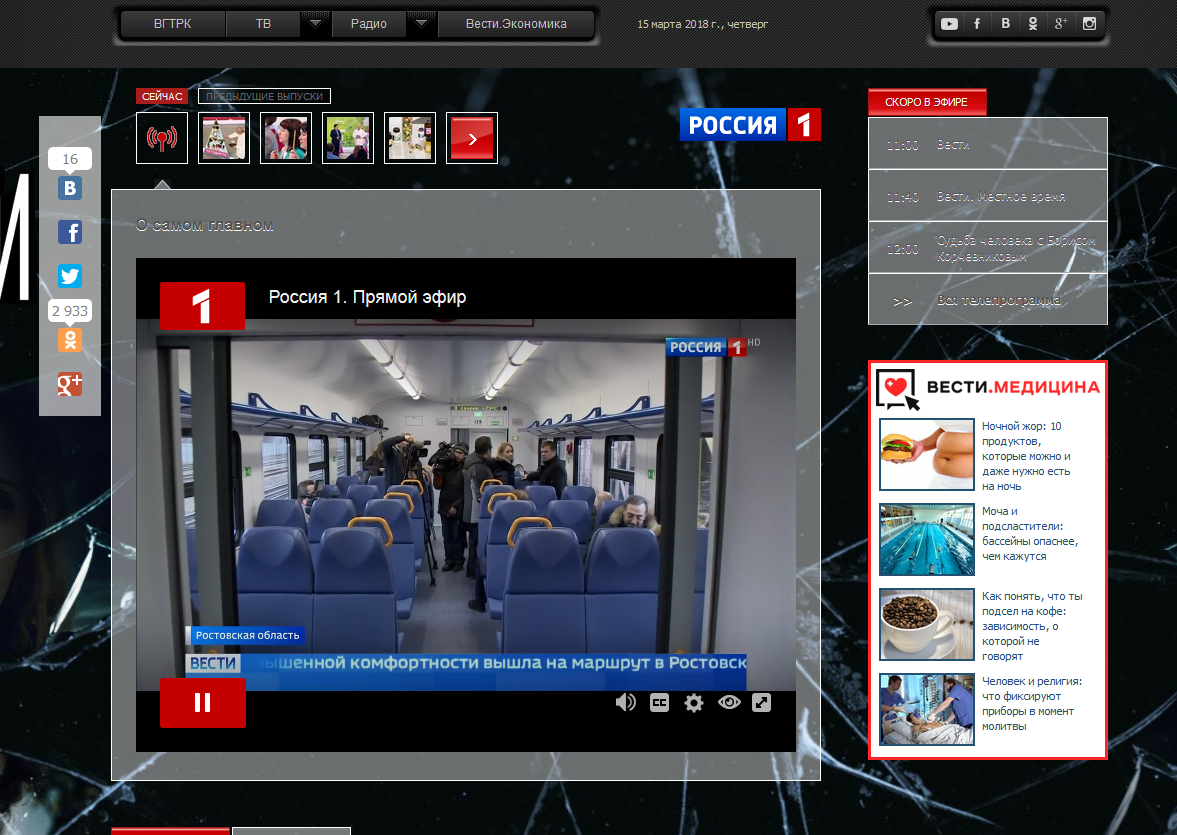Pause the live video stream

click(x=202, y=703)
